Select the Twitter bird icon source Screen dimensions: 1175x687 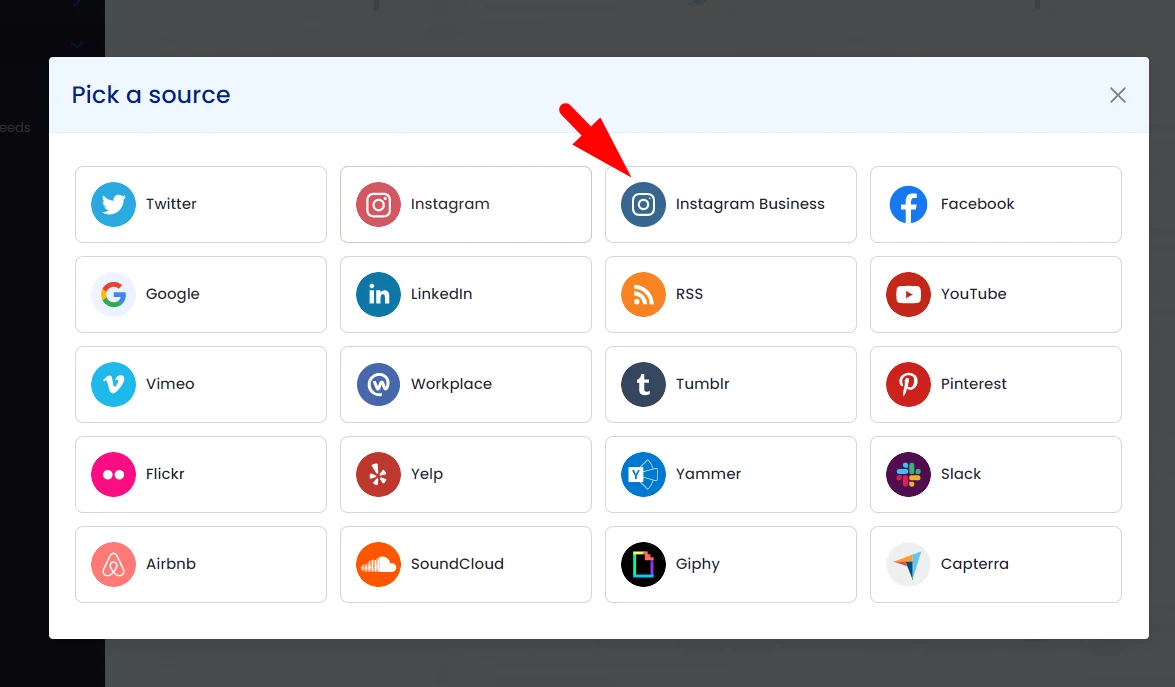tap(113, 205)
